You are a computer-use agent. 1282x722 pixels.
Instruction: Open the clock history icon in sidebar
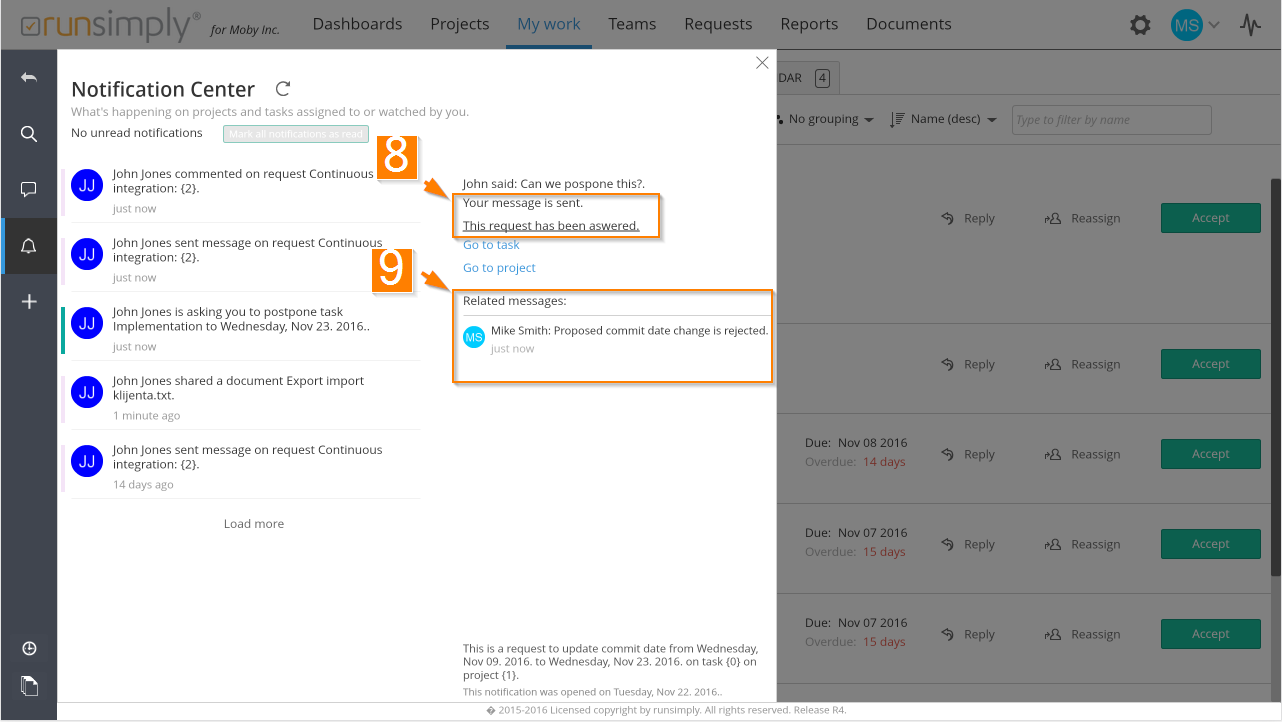pos(29,649)
